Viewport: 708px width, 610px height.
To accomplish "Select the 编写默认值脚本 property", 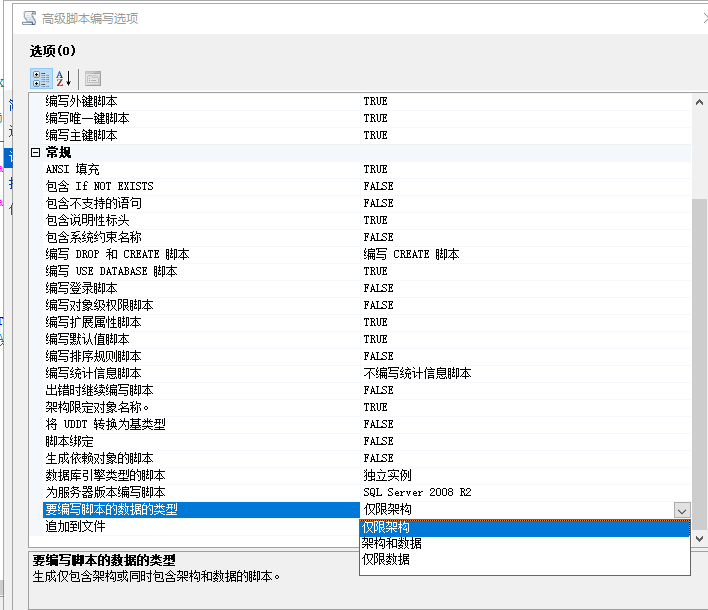I will tap(202, 340).
